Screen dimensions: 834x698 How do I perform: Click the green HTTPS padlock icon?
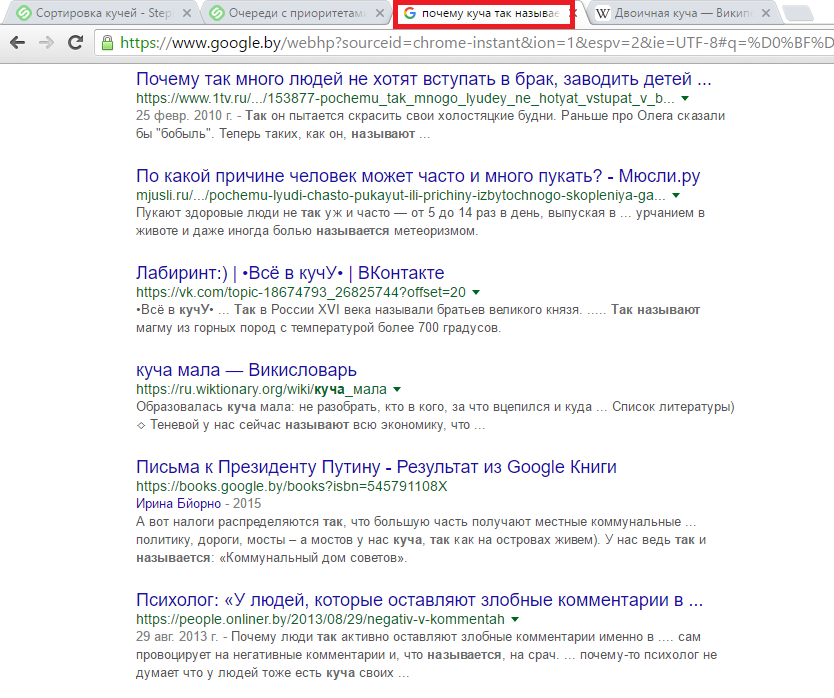[x=107, y=44]
